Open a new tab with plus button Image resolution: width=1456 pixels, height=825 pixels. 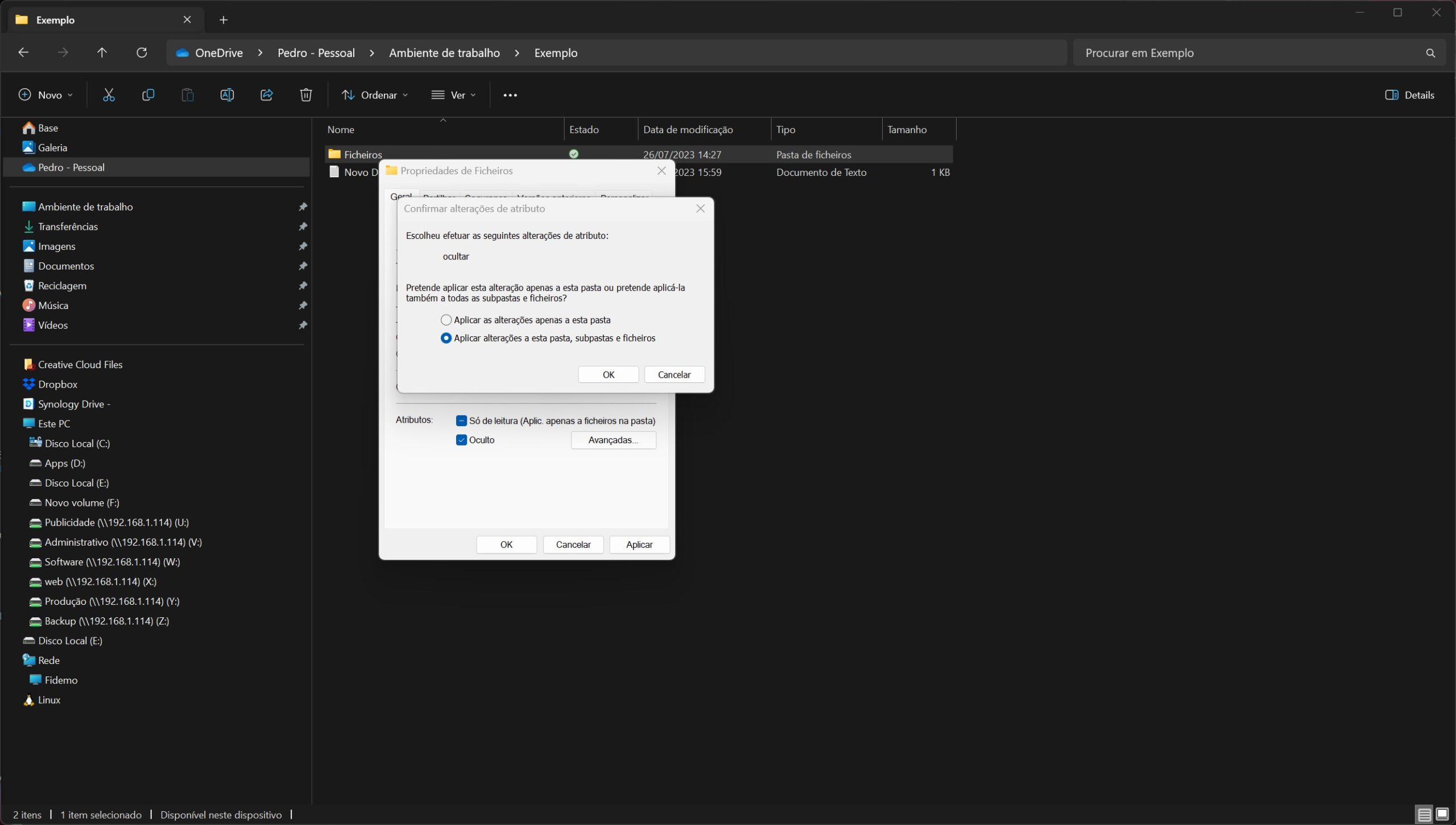224,20
